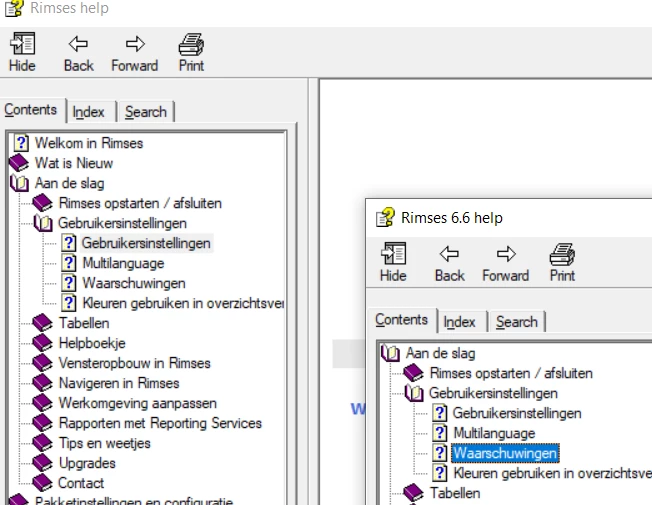This screenshot has width=652, height=505.
Task: Click Print icon in Rimses help window
Action: tap(191, 45)
